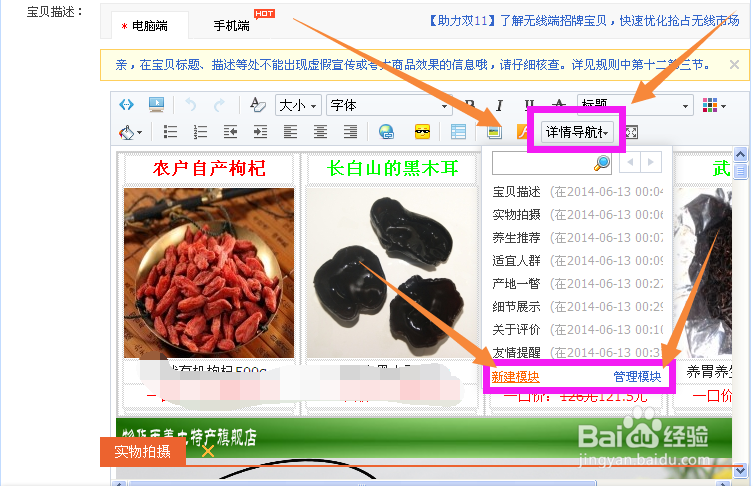Insert a table

[458, 132]
